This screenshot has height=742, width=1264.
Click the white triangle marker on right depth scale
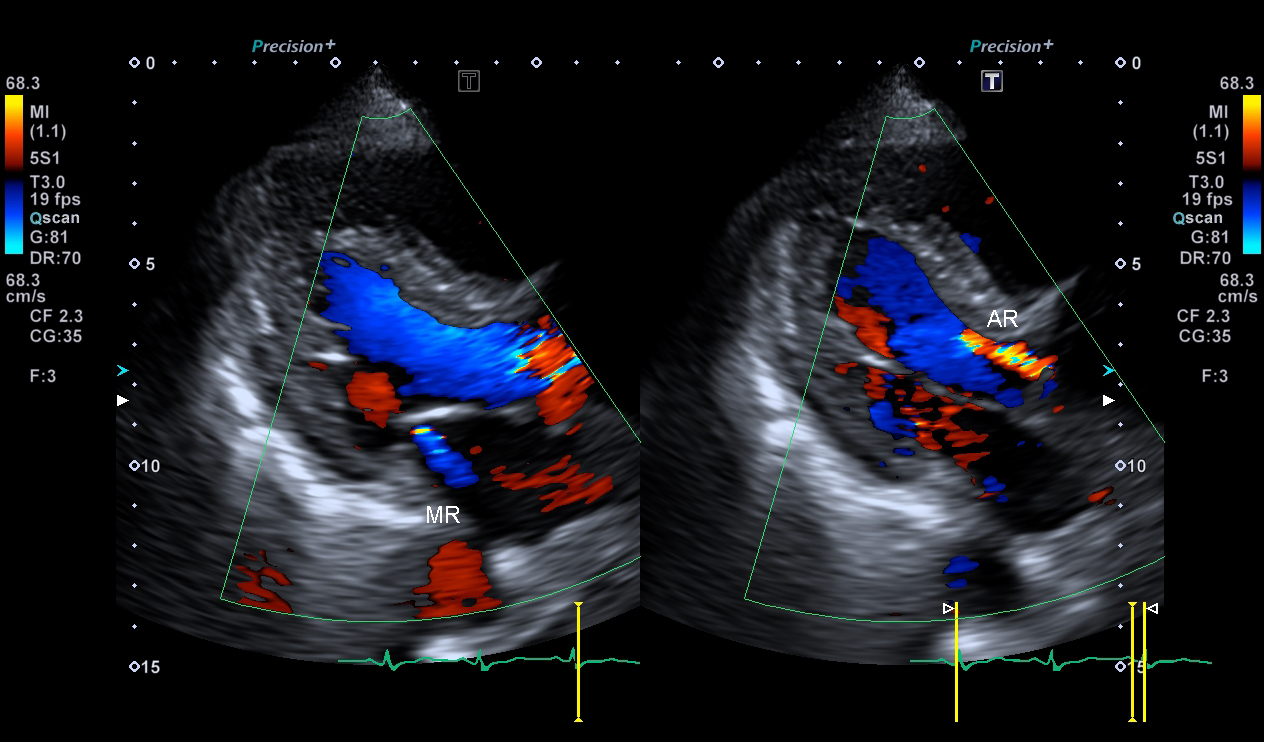pos(1107,401)
